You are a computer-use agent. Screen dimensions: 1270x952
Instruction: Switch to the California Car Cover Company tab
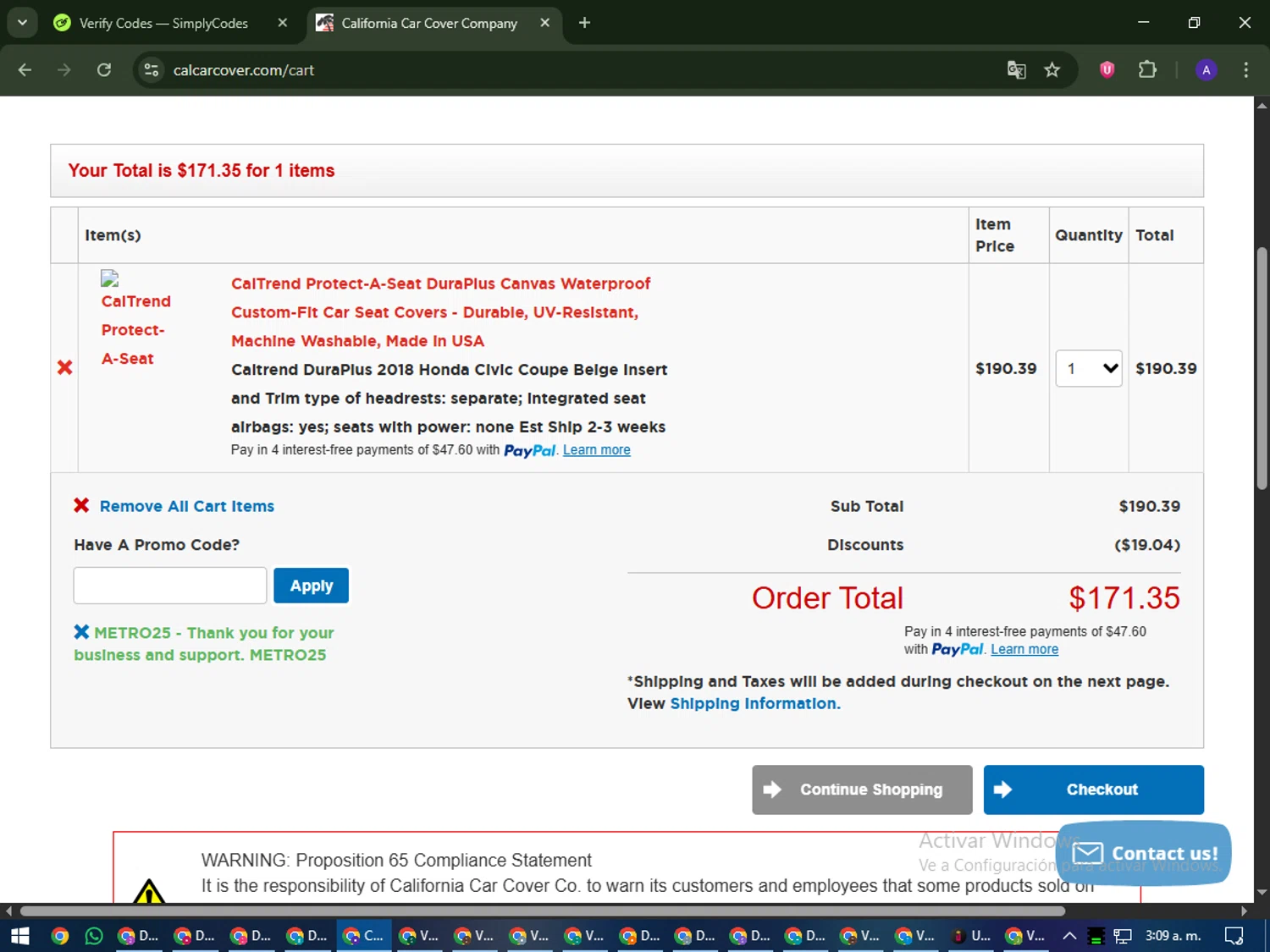pos(429,23)
